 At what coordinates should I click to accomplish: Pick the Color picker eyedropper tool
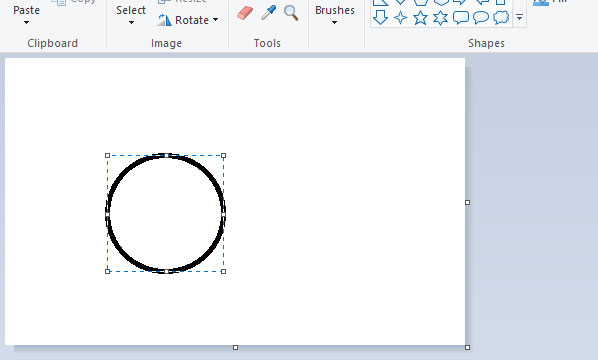coord(268,13)
